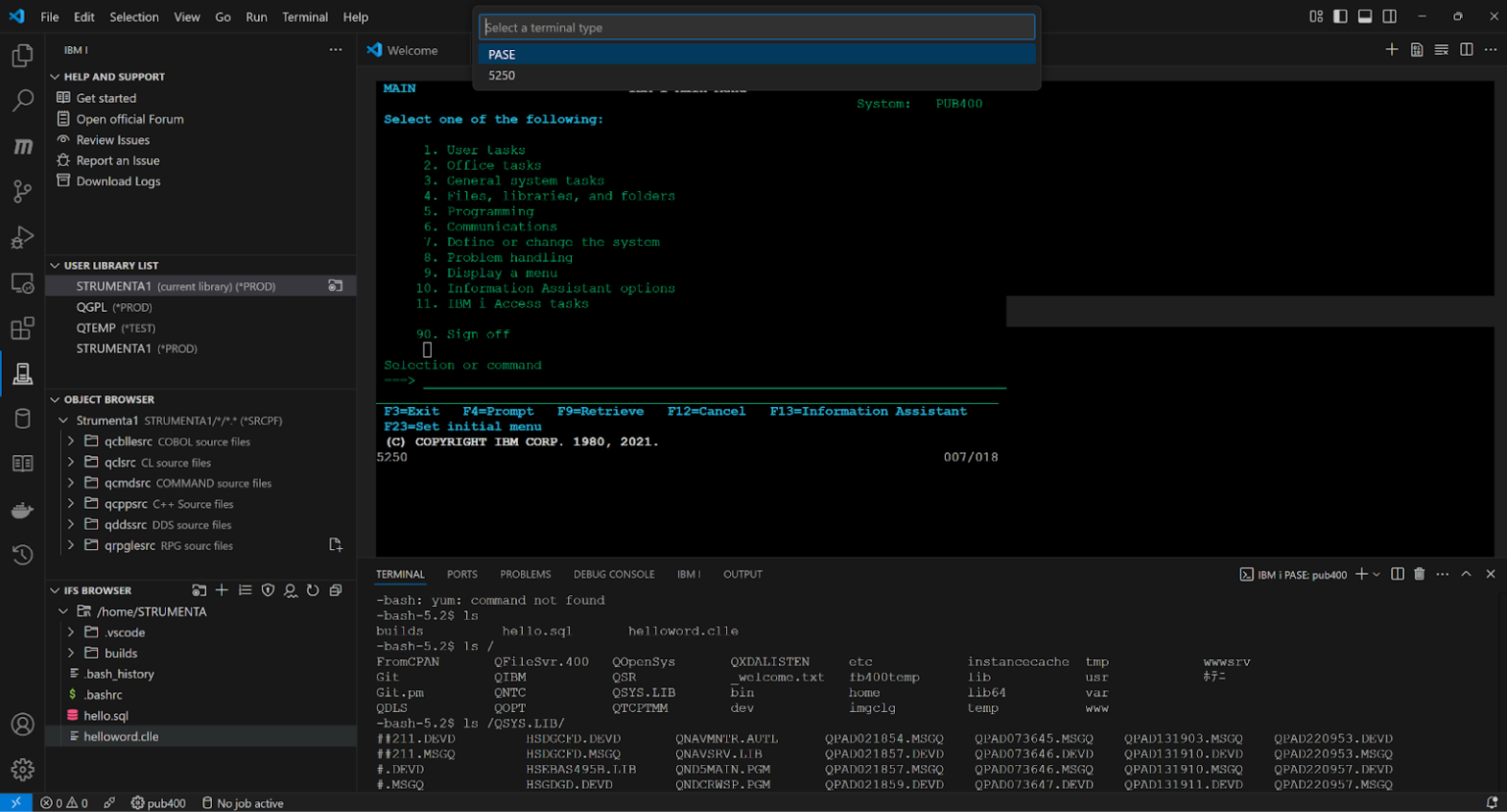Split the terminal pane
Screen dimensions: 1507x812
[1397, 574]
